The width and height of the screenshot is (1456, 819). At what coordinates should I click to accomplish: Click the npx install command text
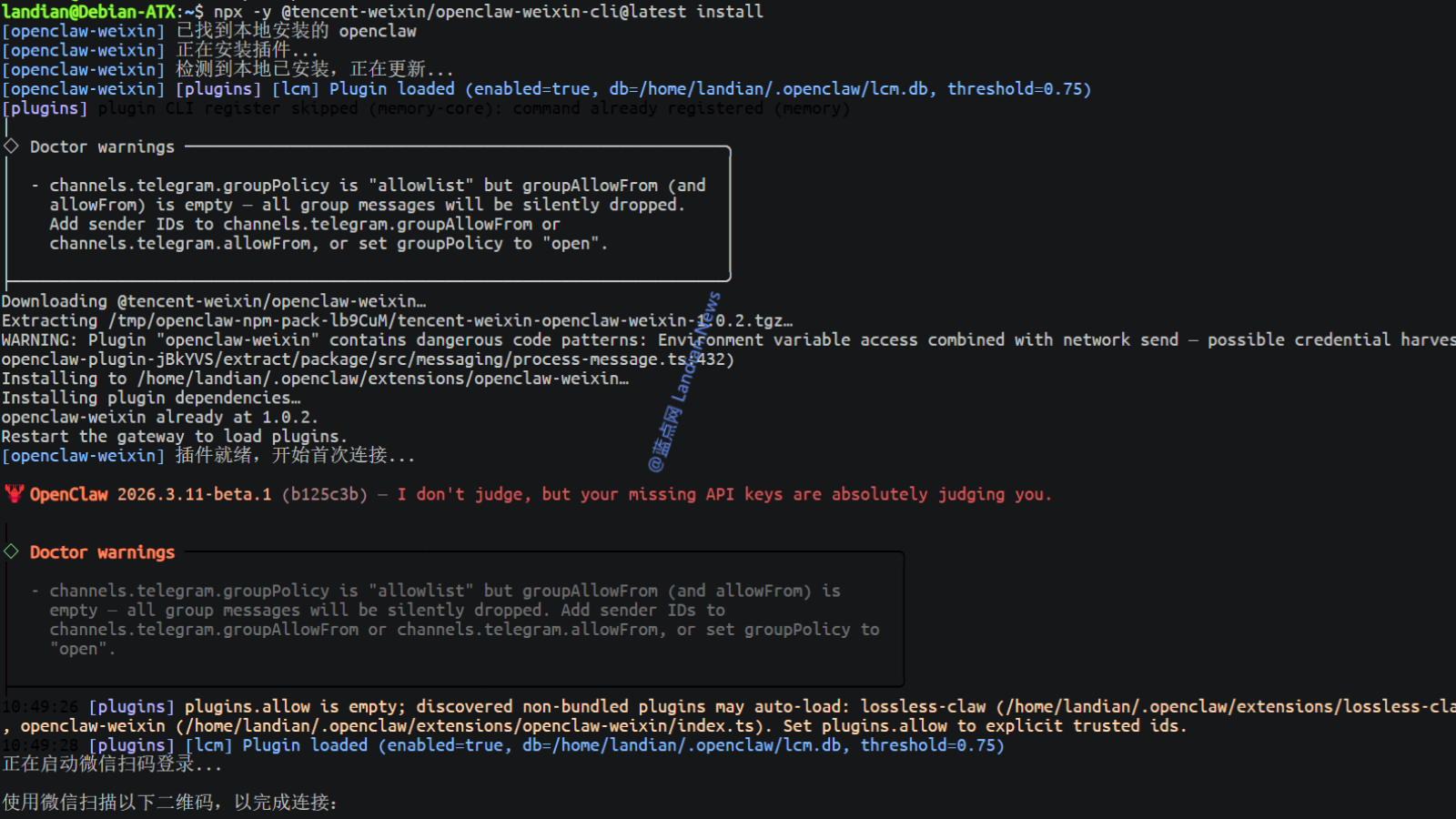(488, 12)
